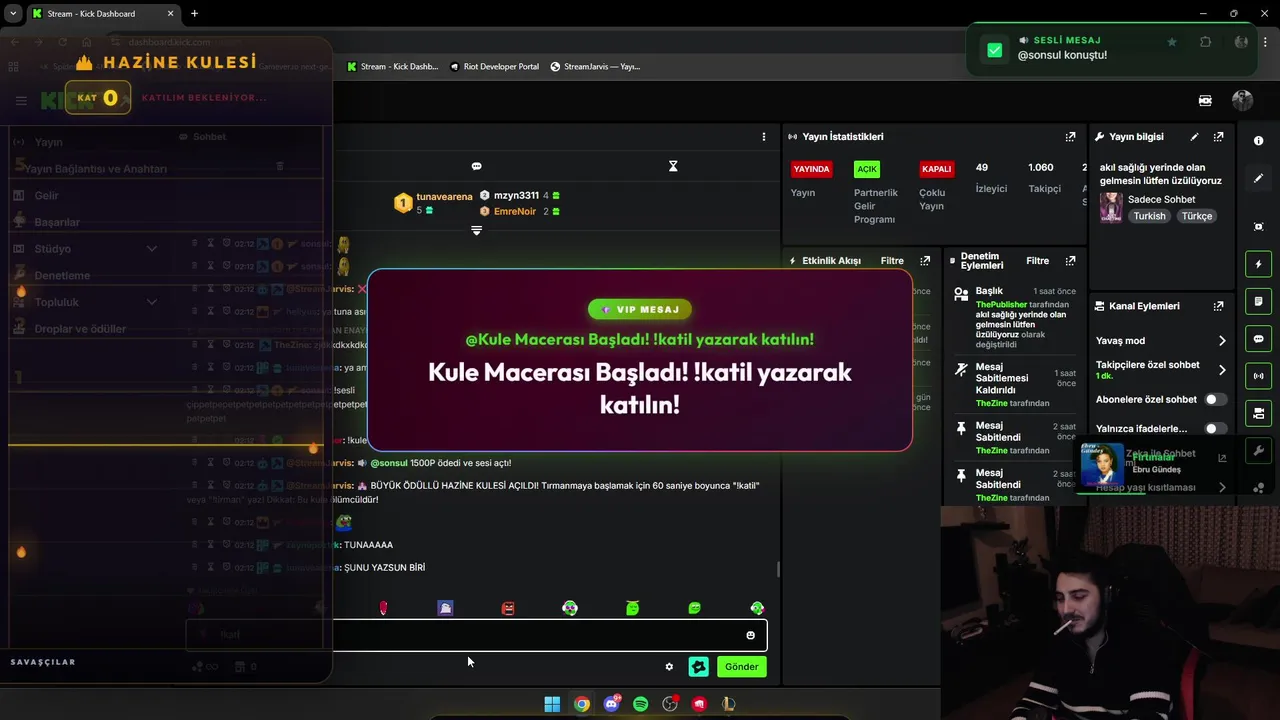Pop out the Etkinlik Akışı panel
The width and height of the screenshot is (1280, 720).
pos(925,261)
